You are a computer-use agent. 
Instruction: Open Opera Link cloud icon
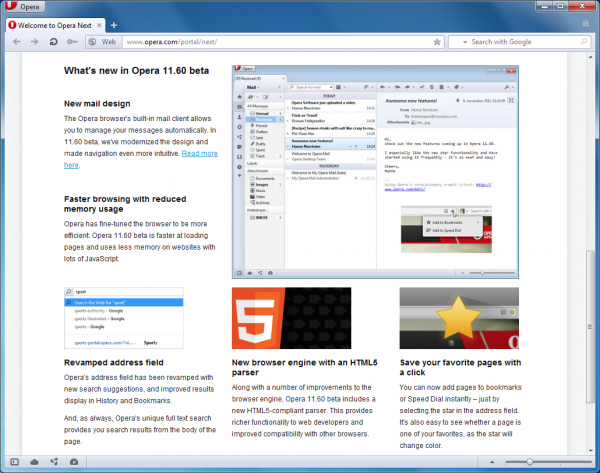(34, 462)
